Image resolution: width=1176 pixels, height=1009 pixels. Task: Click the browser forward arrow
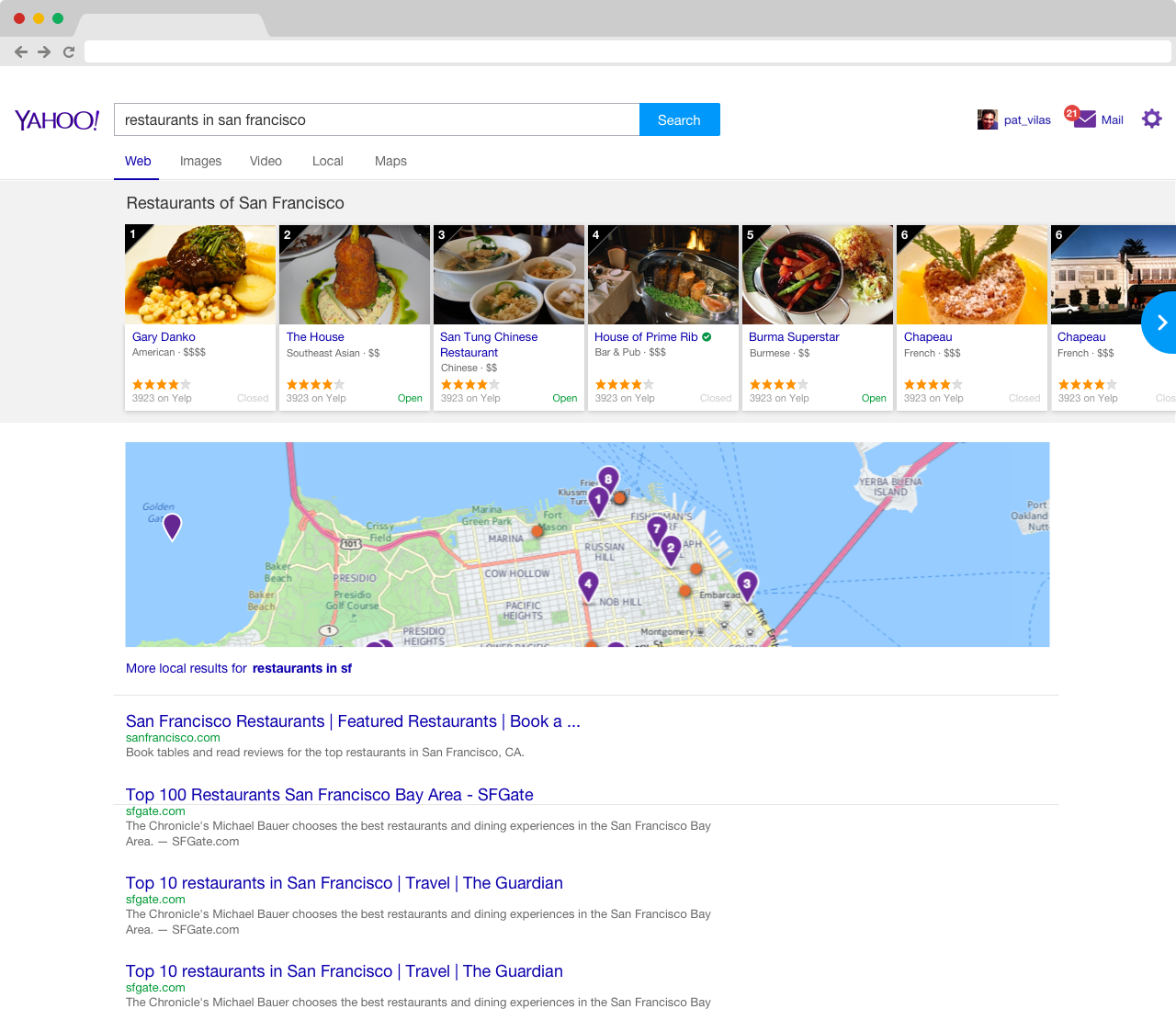tap(44, 52)
